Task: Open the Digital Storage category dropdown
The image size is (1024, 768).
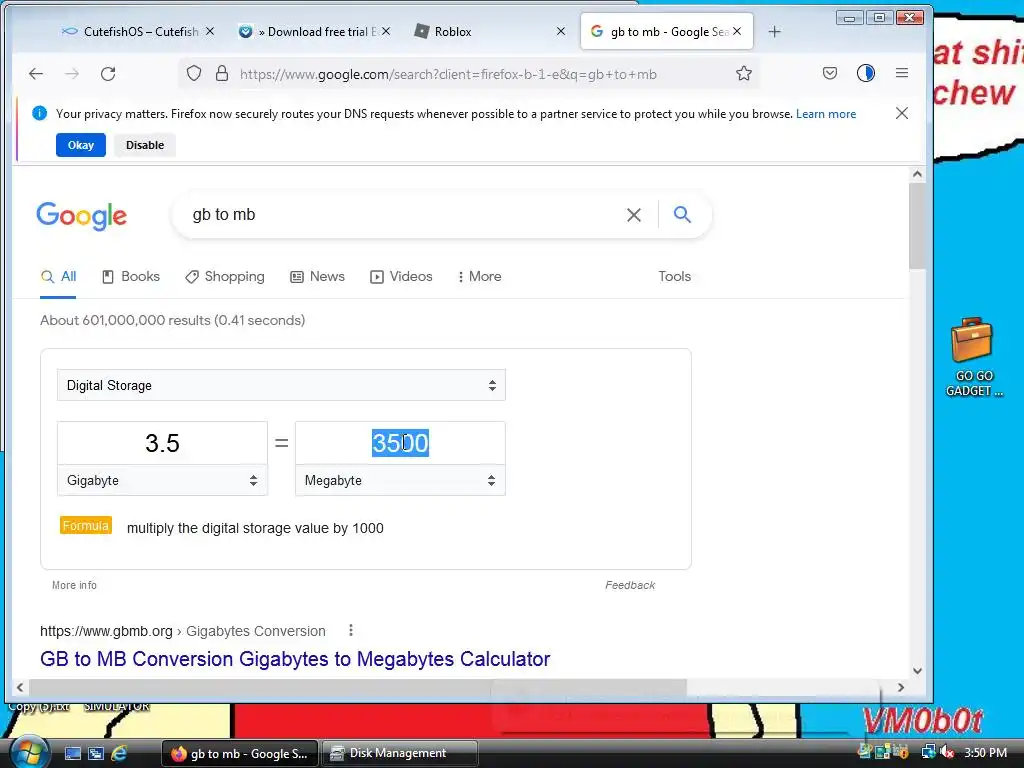Action: point(281,385)
